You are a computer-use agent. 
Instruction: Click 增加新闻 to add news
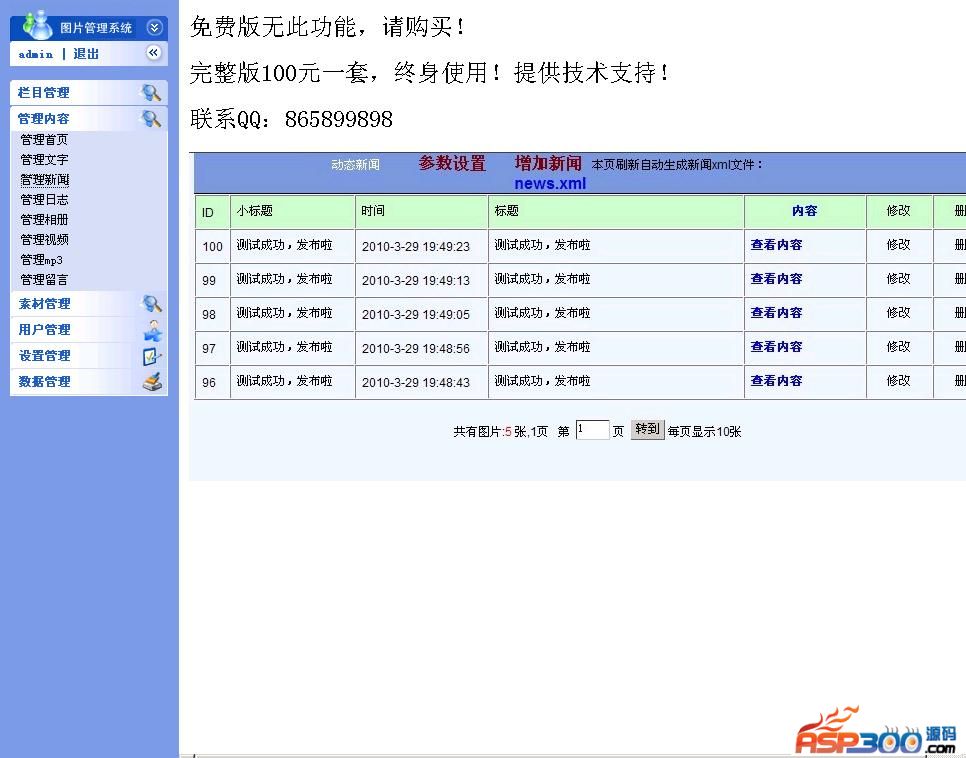548,163
